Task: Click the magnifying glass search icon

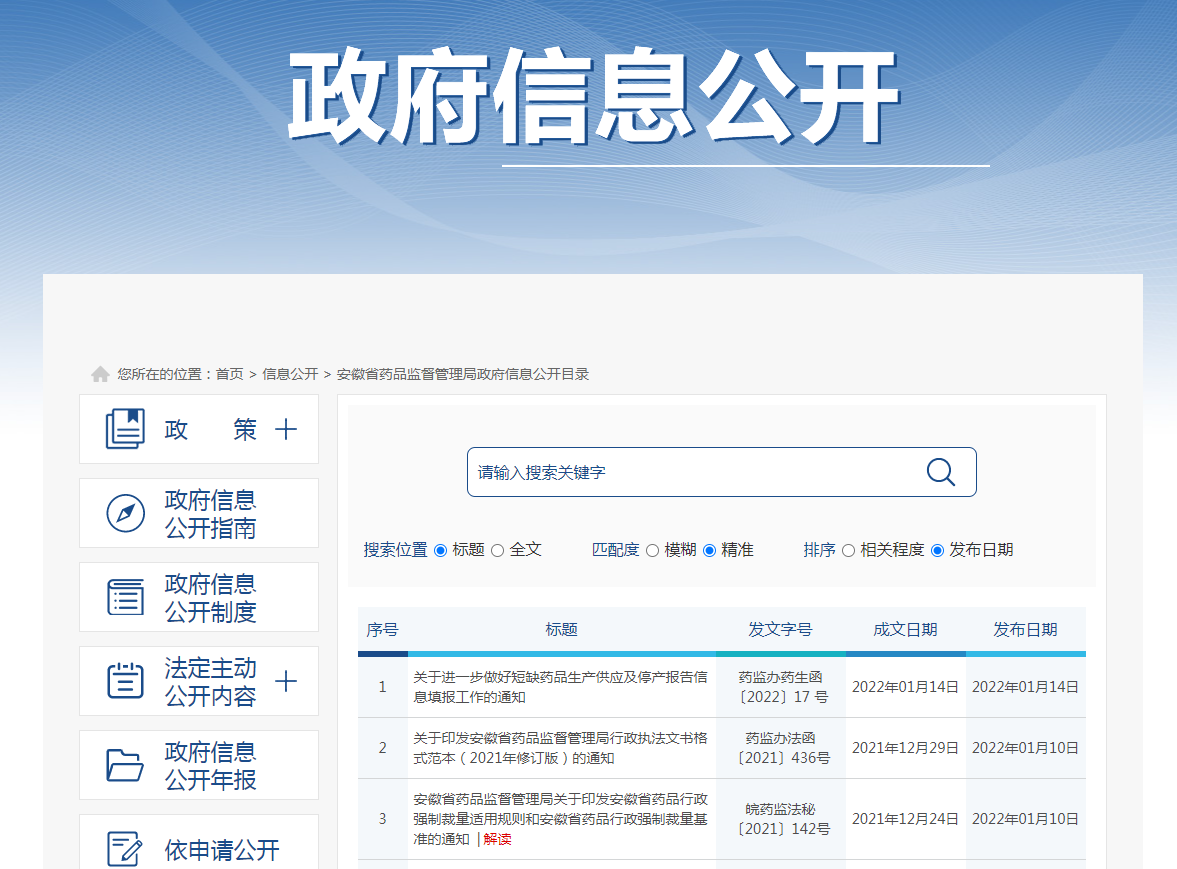Action: pos(940,472)
